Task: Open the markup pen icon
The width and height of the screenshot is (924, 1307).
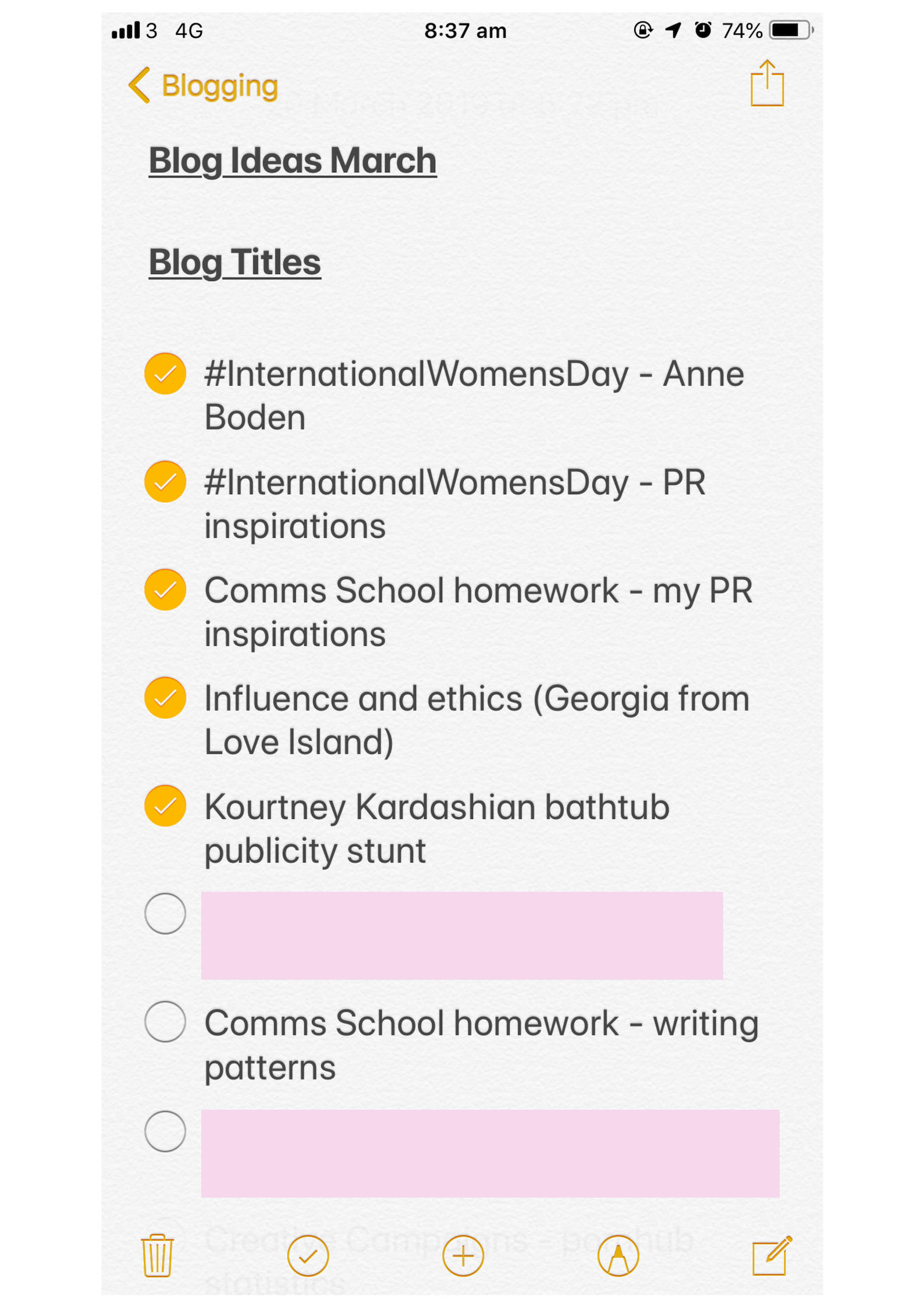Action: tap(618, 1255)
